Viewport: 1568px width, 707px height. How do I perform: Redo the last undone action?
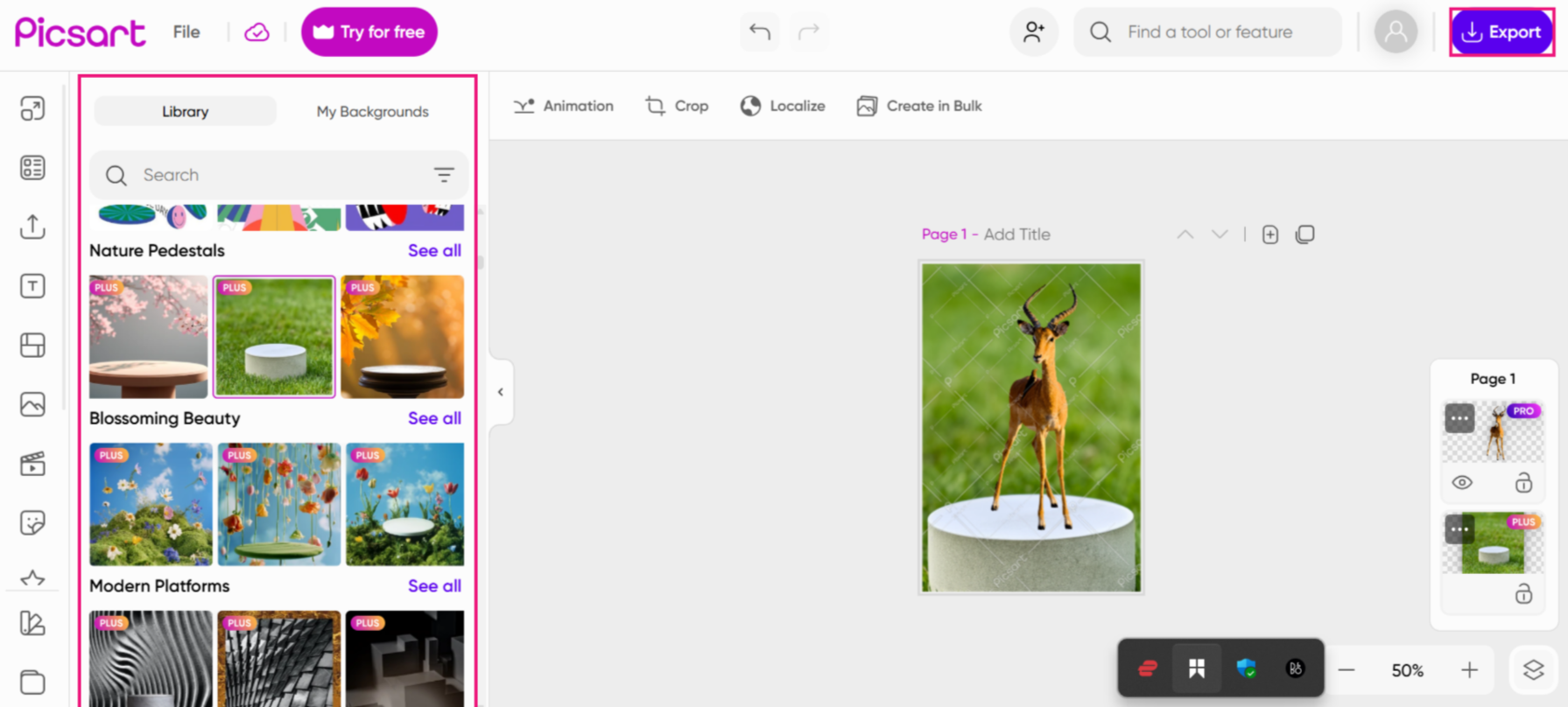pos(808,32)
